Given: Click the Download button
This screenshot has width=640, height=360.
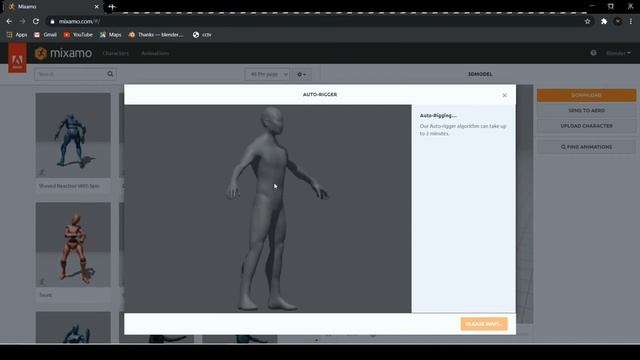Looking at the screenshot, I should click(x=586, y=95).
